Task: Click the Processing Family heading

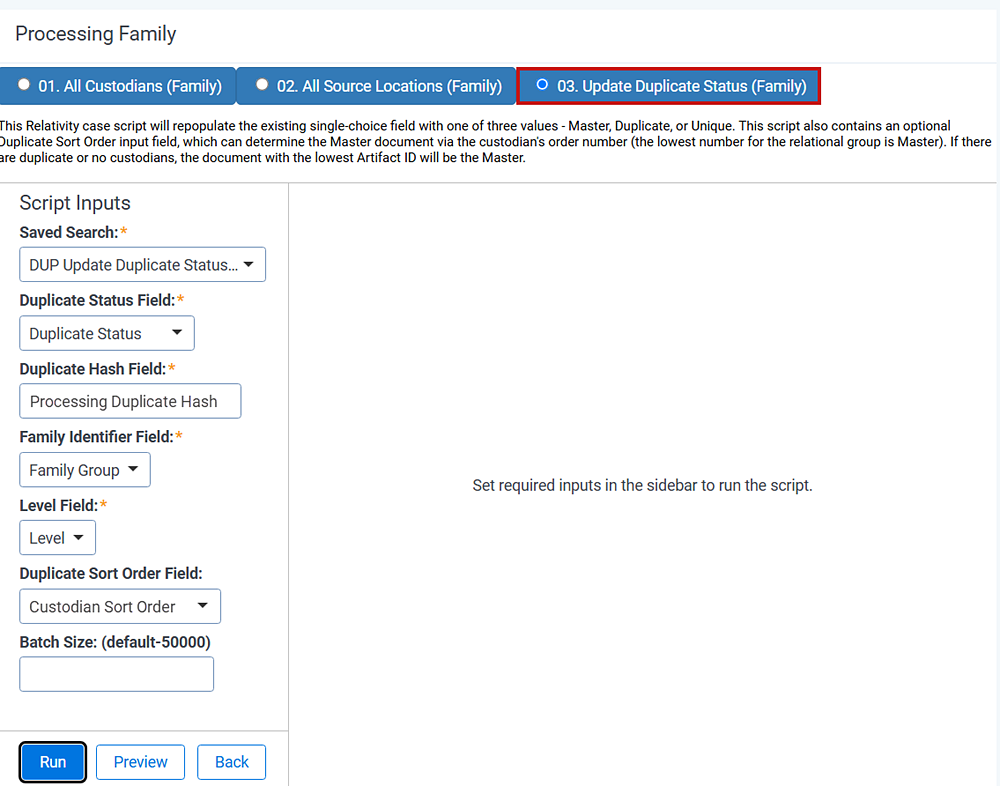Action: click(x=96, y=34)
